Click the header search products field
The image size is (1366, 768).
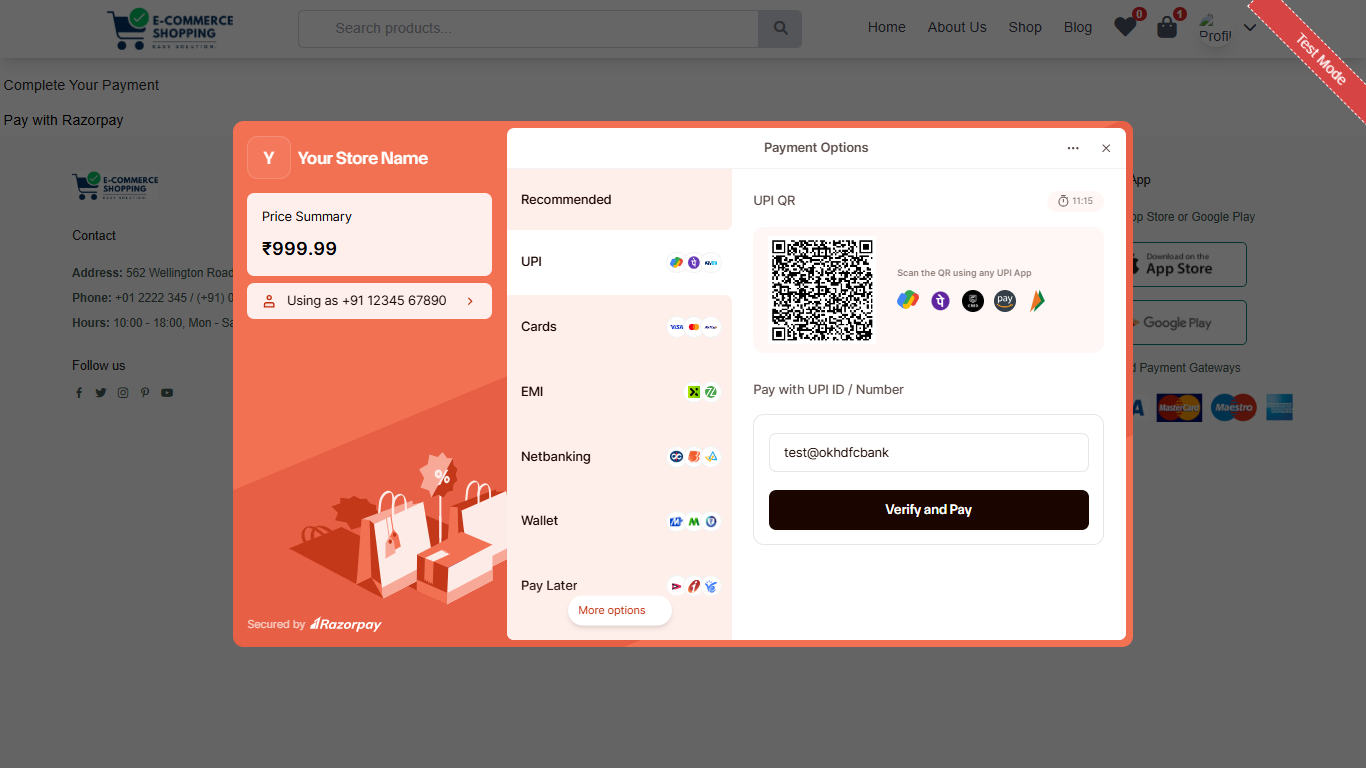[x=528, y=28]
